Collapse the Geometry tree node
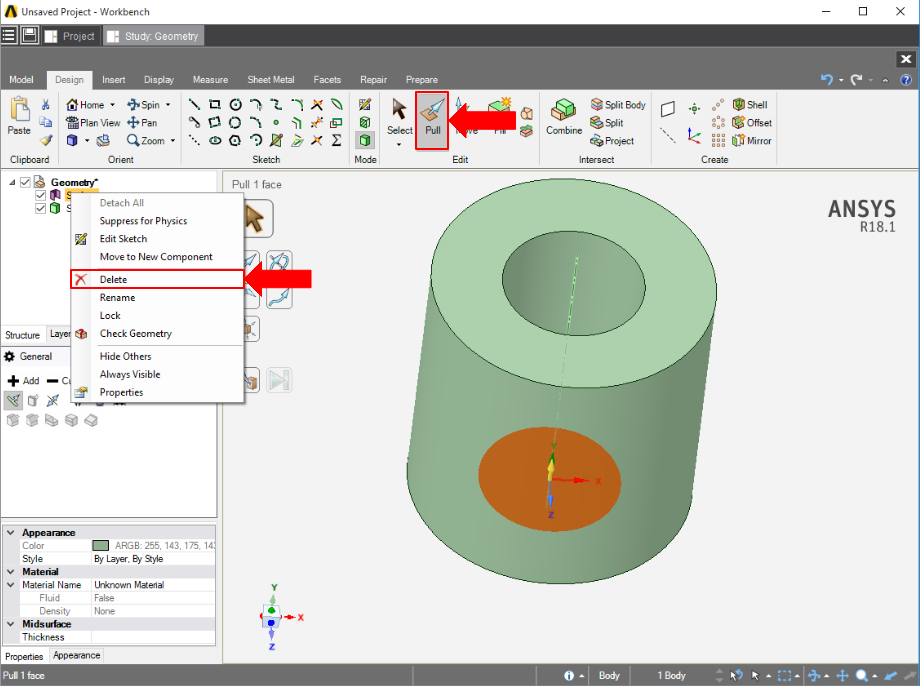The width and height of the screenshot is (920, 686). (x=12, y=183)
